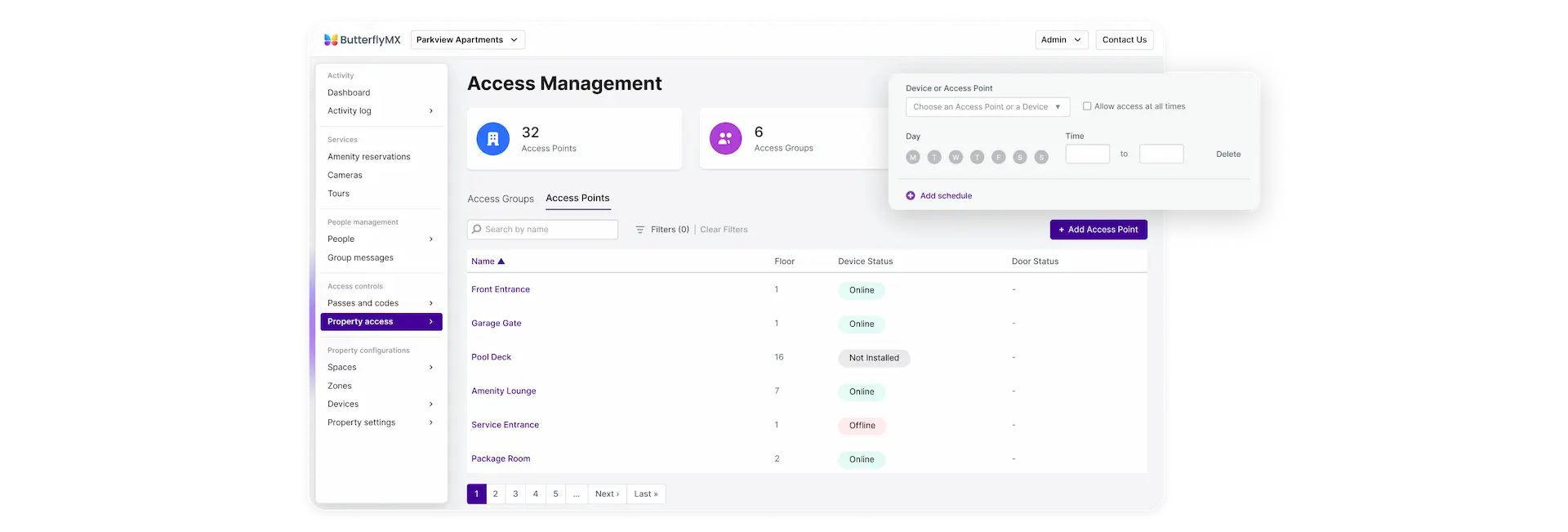
Task: Click the Device Status column header
Action: (x=865, y=262)
